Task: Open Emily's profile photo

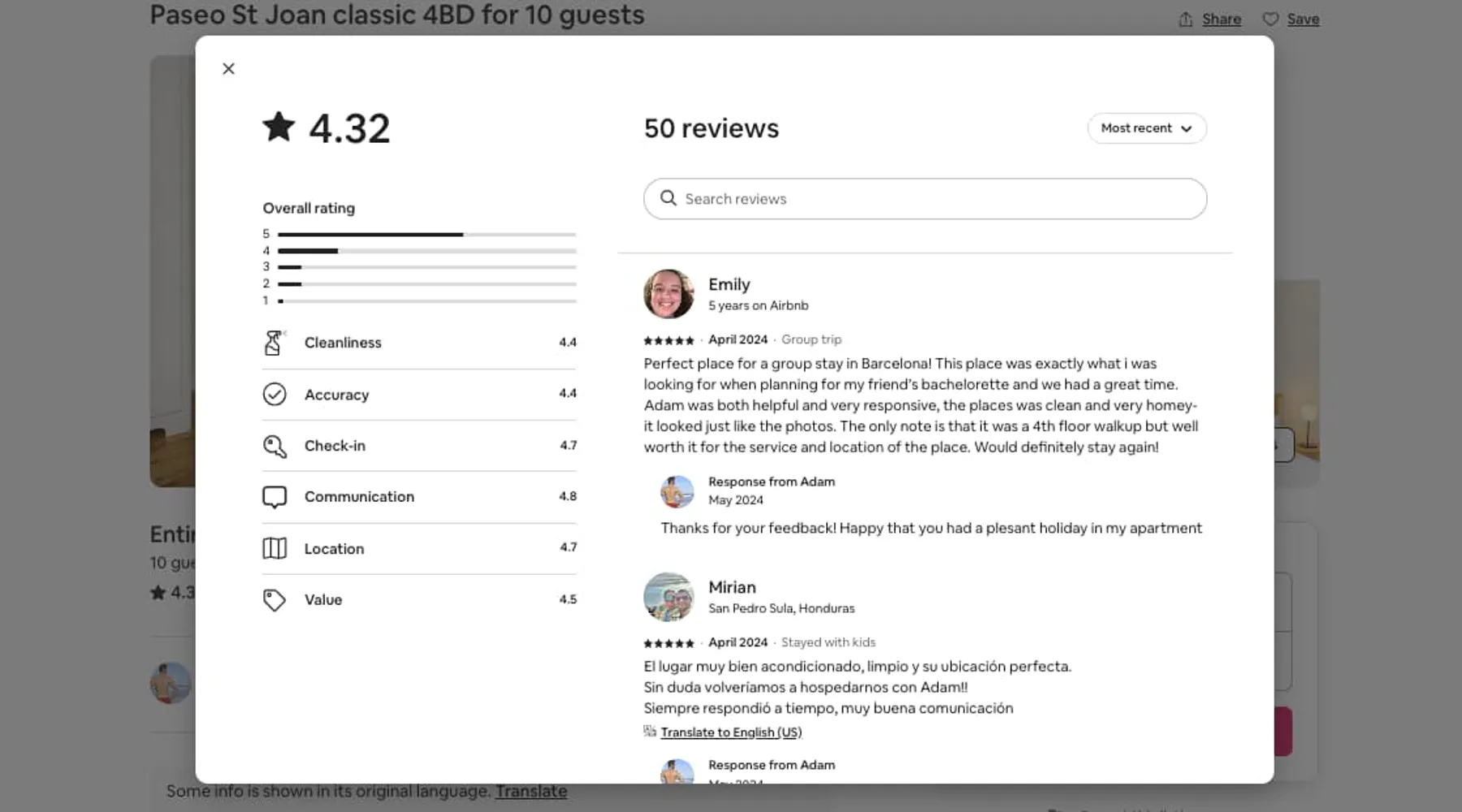Action: 668,294
